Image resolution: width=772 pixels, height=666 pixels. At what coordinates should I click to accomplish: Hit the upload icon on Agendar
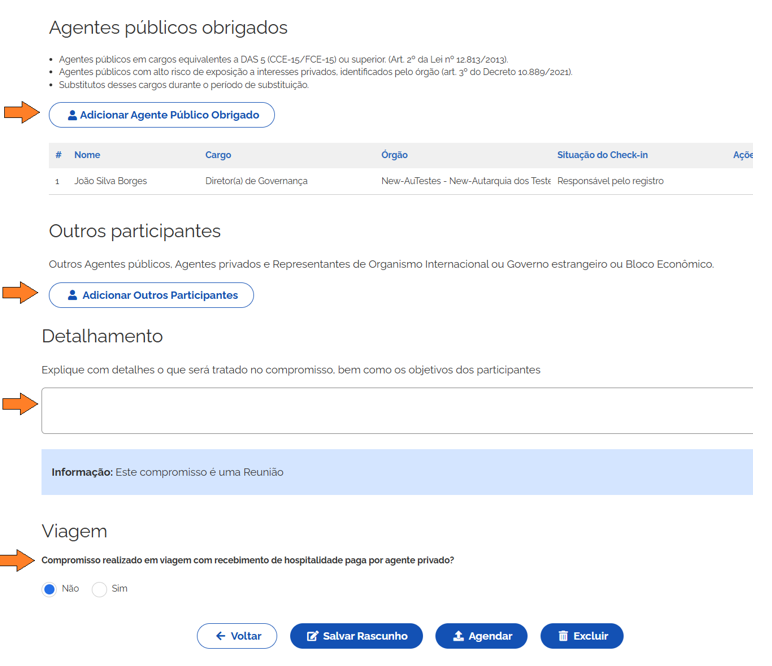458,636
